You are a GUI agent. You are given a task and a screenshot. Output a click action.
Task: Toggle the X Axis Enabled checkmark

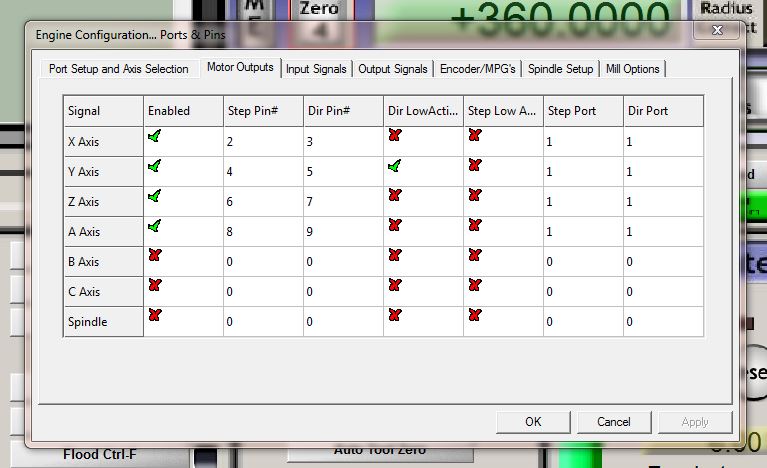(154, 136)
